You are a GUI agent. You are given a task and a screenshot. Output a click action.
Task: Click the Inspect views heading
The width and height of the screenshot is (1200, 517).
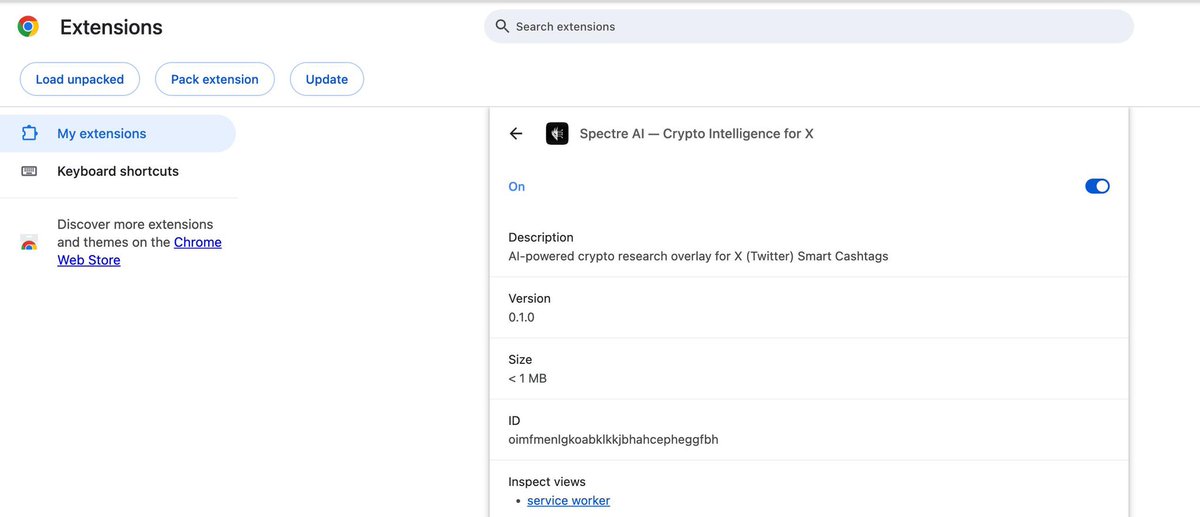coord(547,481)
